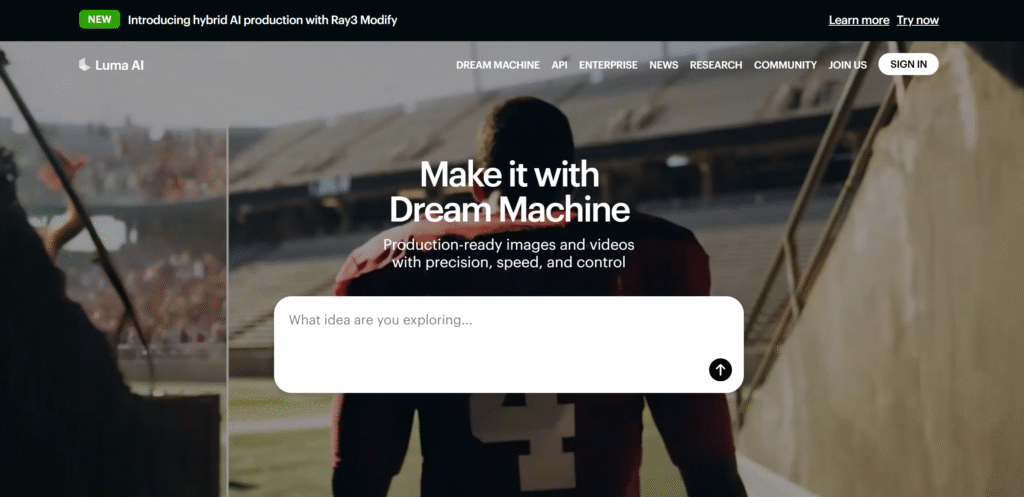Click the Luma AI logo icon
Viewport: 1024px width, 497px height.
(x=84, y=65)
